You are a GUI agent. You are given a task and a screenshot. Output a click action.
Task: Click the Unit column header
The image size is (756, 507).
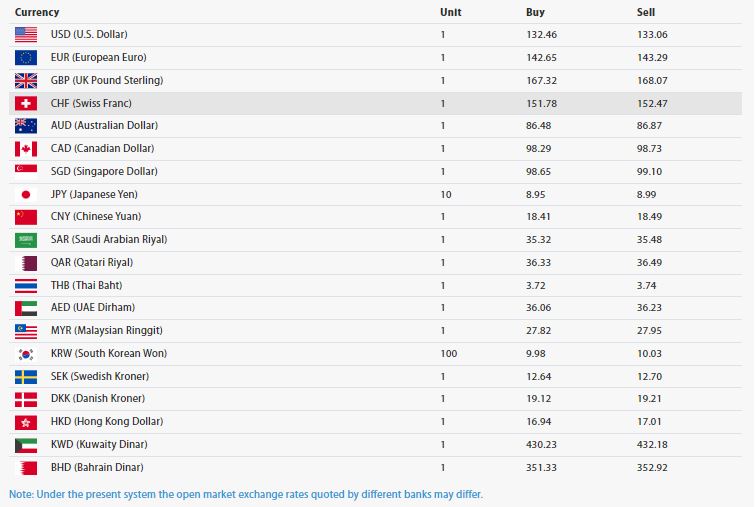pos(451,12)
